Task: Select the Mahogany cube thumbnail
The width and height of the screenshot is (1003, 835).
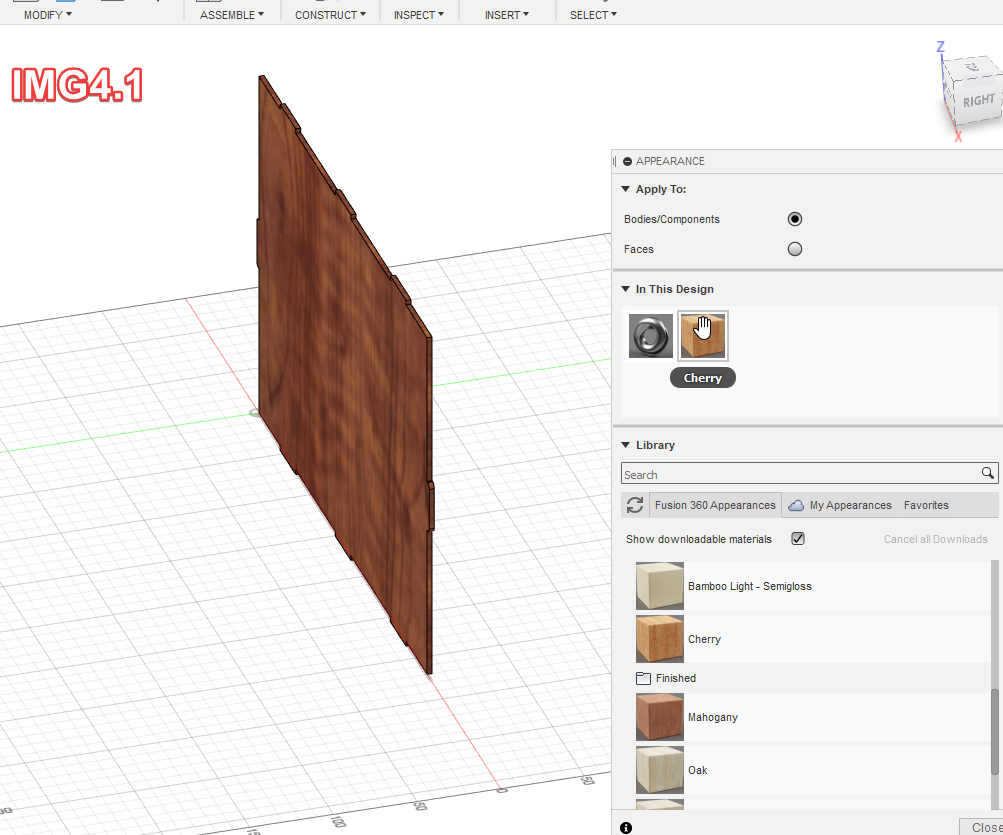Action: click(659, 717)
